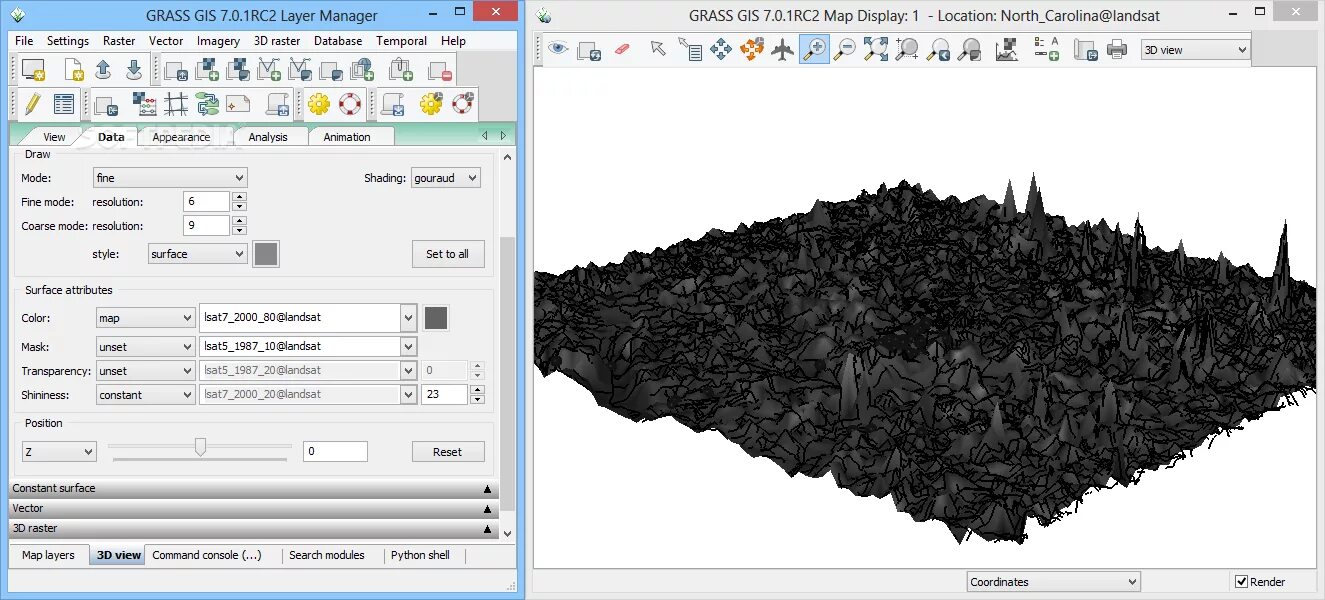Click the print map display icon
Viewport: 1325px width, 600px height.
(x=1117, y=49)
